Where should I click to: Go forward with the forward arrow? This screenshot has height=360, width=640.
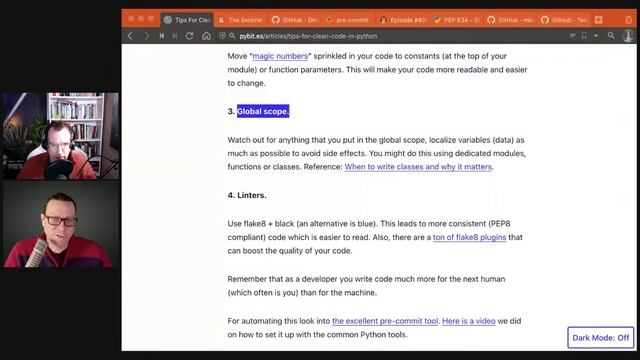pyautogui.click(x=147, y=36)
